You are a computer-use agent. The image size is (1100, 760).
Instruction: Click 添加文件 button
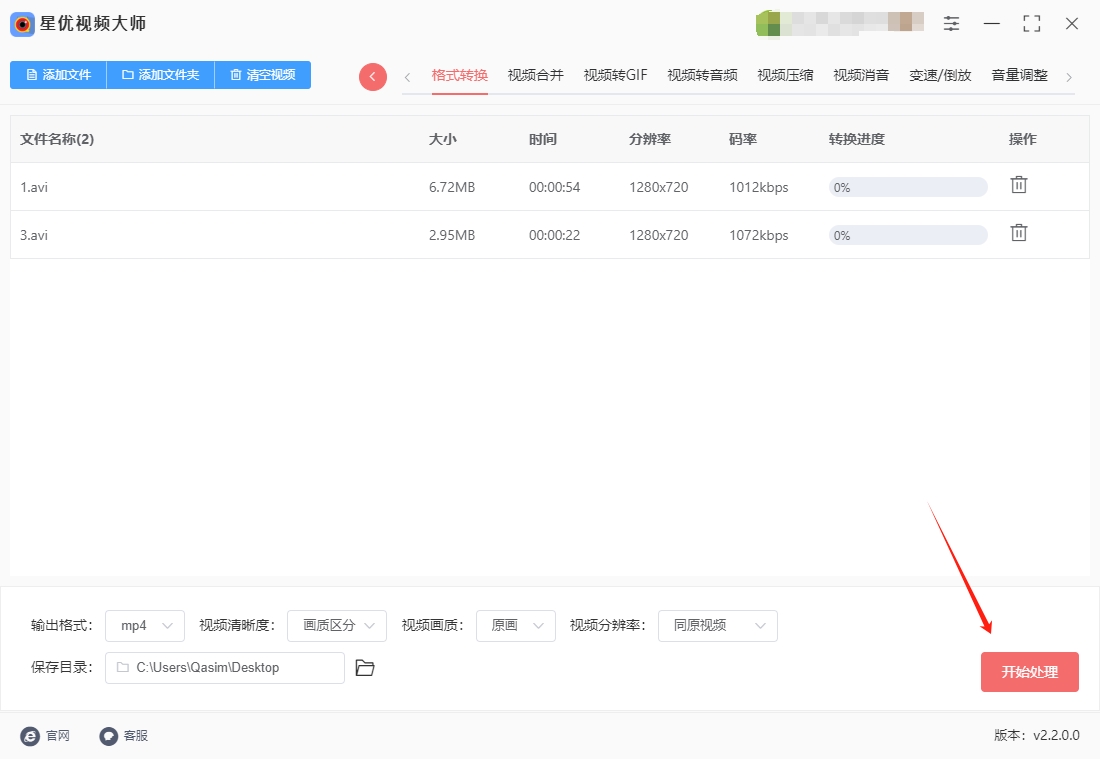click(x=58, y=75)
